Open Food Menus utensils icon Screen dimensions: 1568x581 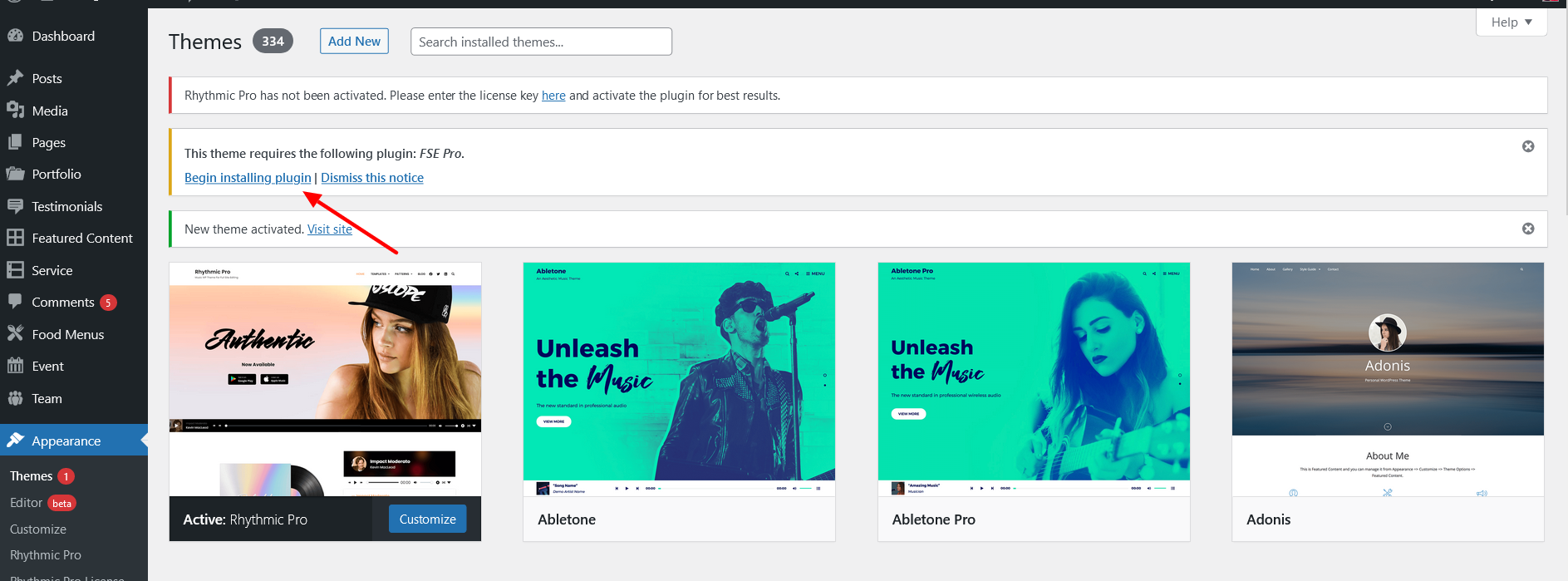(15, 334)
